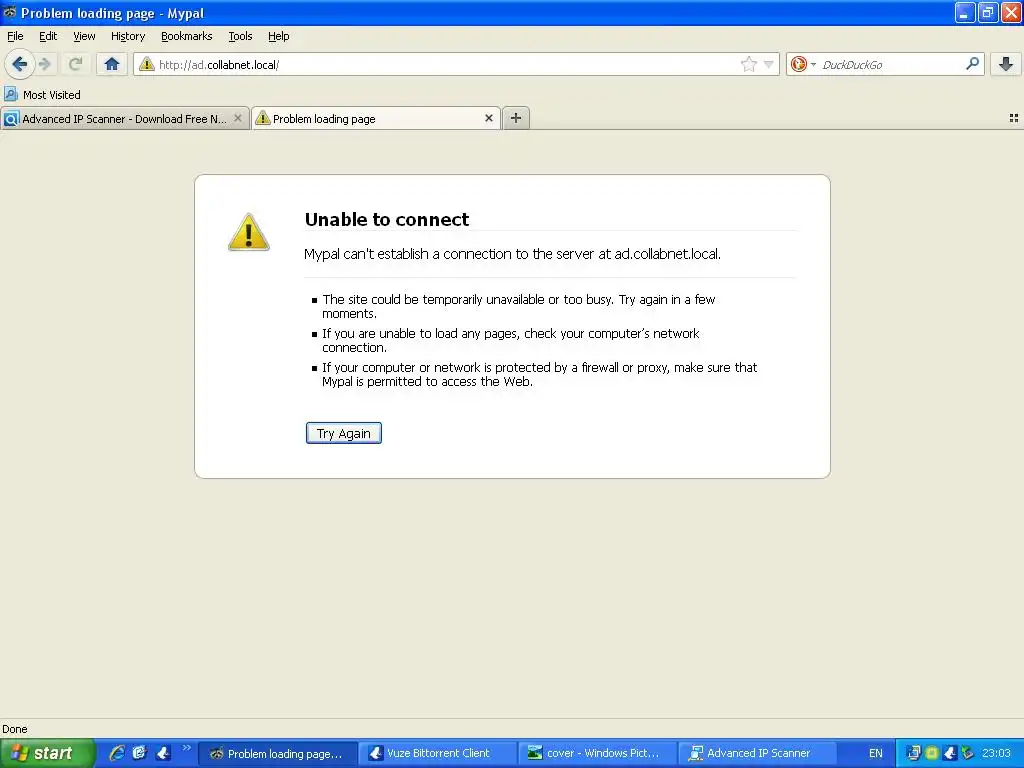This screenshot has height=768, width=1024.
Task: Click the Try Again button
Action: [x=344, y=433]
